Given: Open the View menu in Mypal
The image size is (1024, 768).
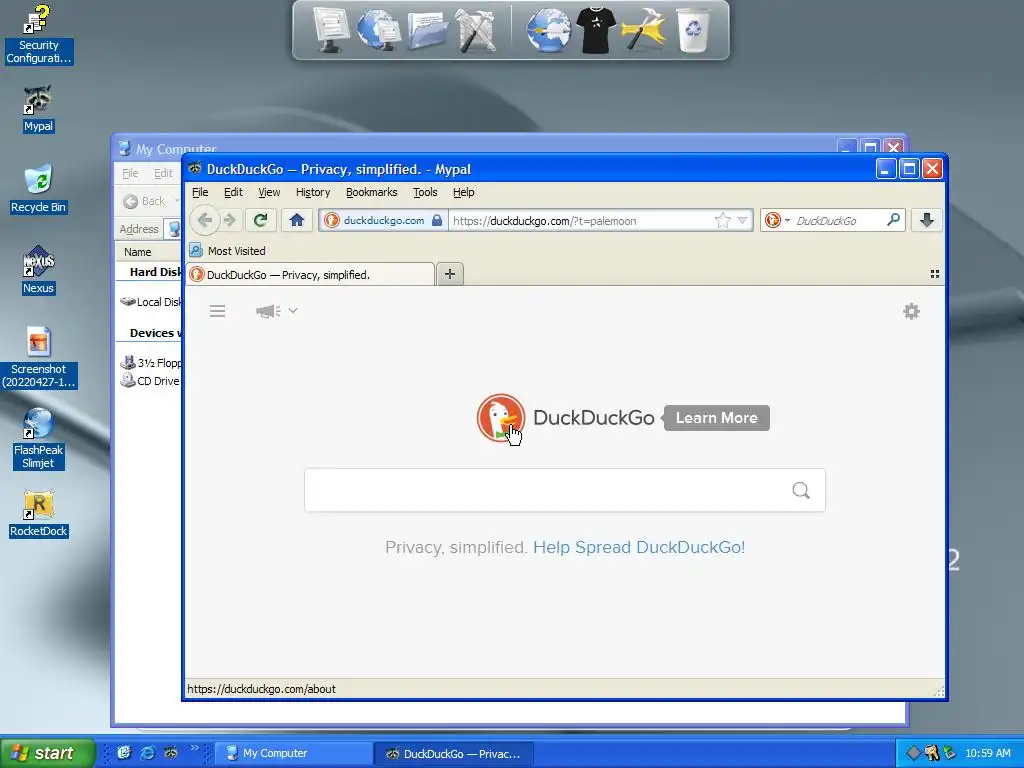Looking at the screenshot, I should click(x=269, y=192).
